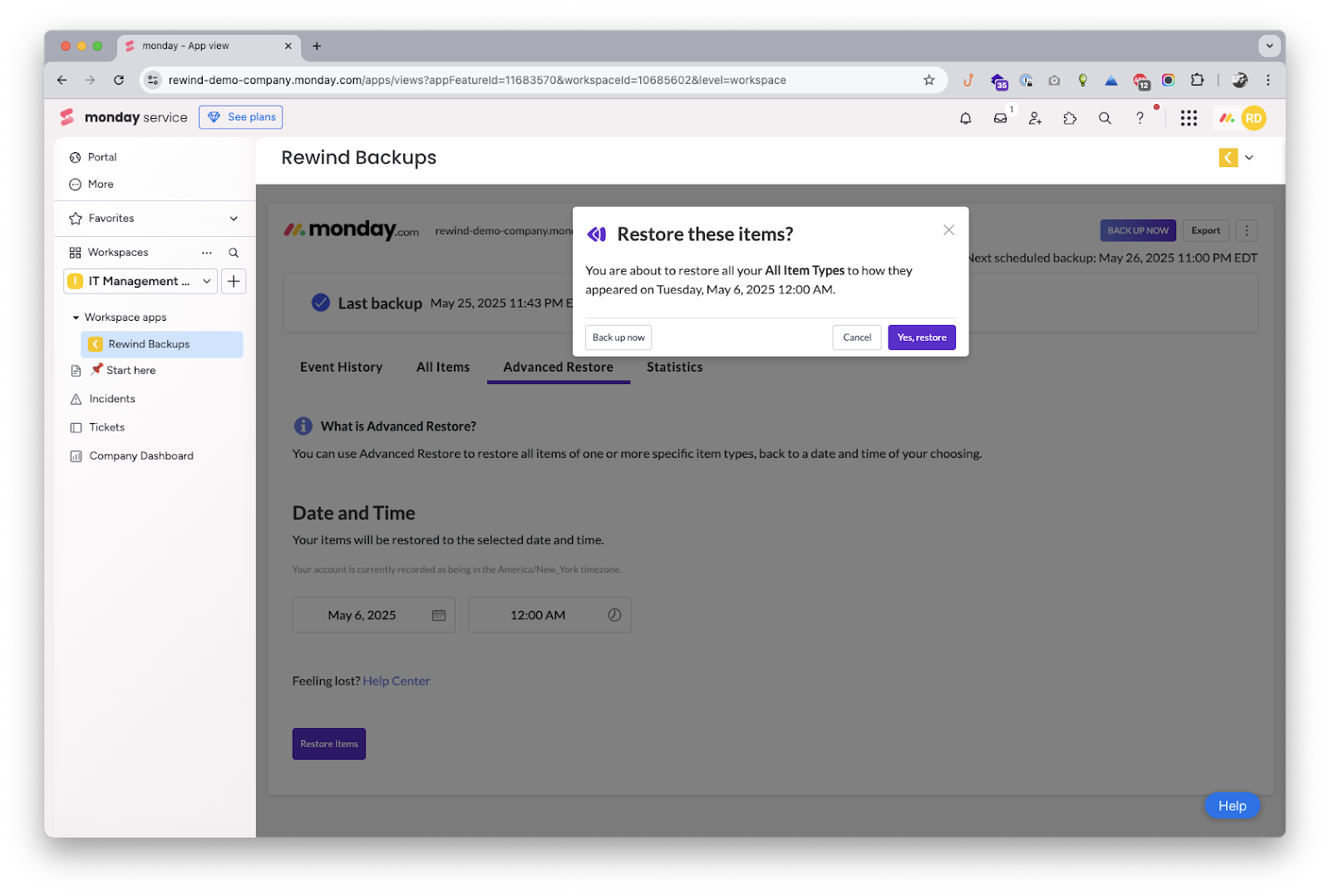
Task: Open the IT Management workspace dropdown
Action: click(140, 282)
